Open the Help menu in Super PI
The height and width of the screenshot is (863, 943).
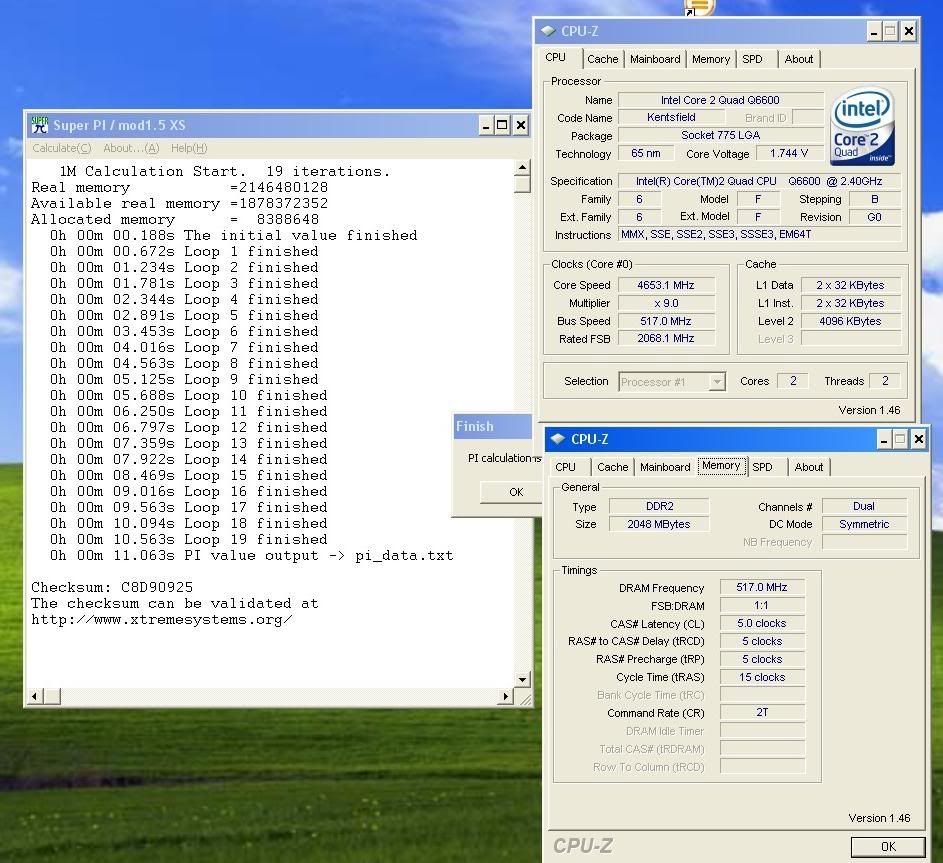point(189,148)
